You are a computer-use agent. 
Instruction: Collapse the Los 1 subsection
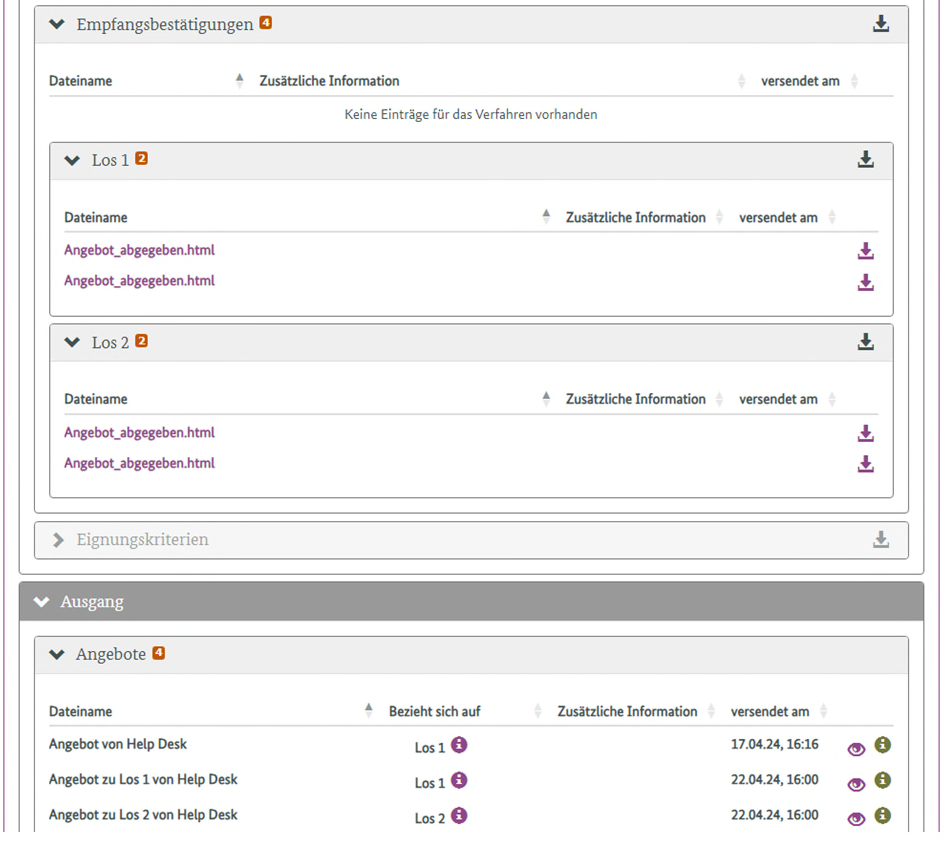[72, 160]
